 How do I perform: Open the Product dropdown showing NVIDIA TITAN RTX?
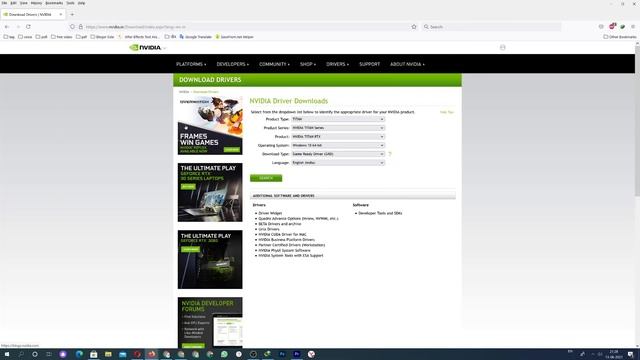(338, 137)
